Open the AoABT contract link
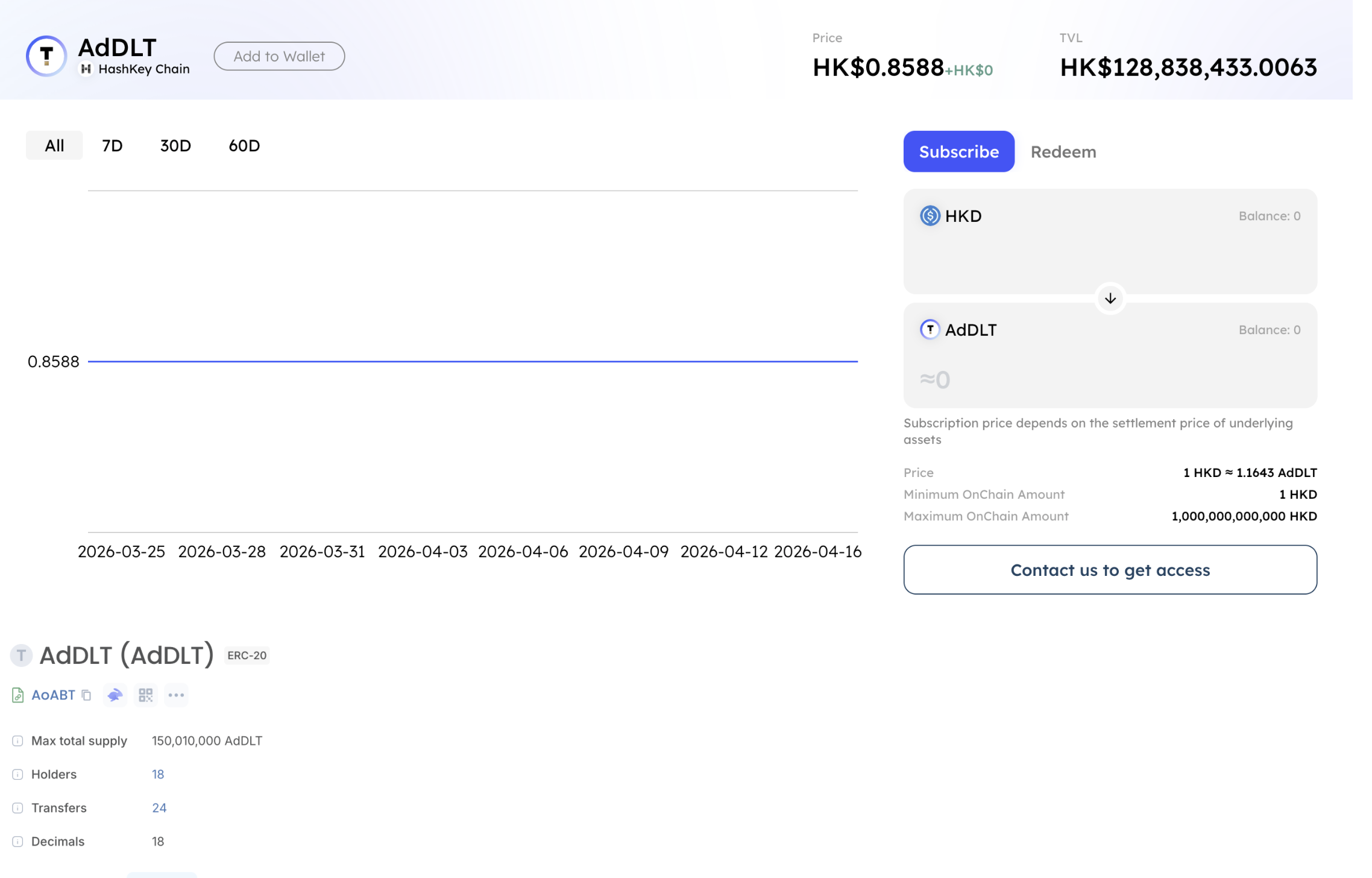Viewport: 1372px width, 878px height. pos(53,695)
